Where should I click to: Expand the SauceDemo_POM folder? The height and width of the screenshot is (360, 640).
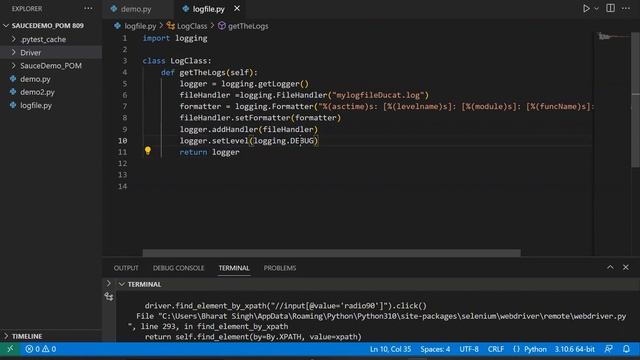51,66
